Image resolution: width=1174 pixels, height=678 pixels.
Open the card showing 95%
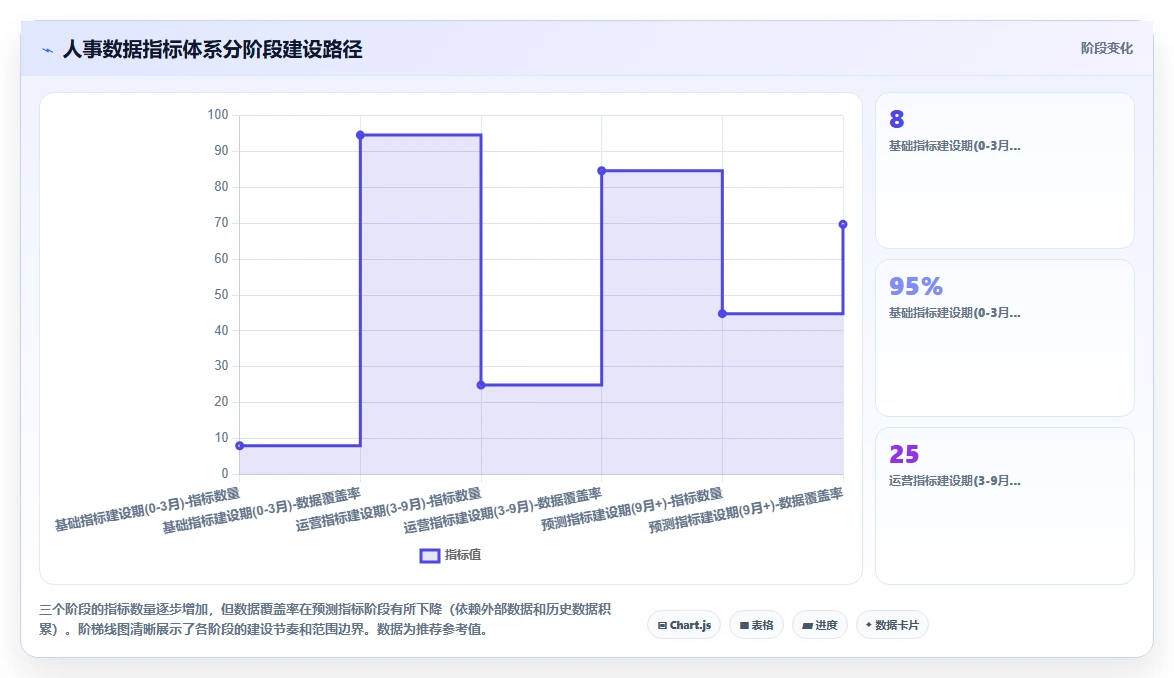[x=1005, y=338]
